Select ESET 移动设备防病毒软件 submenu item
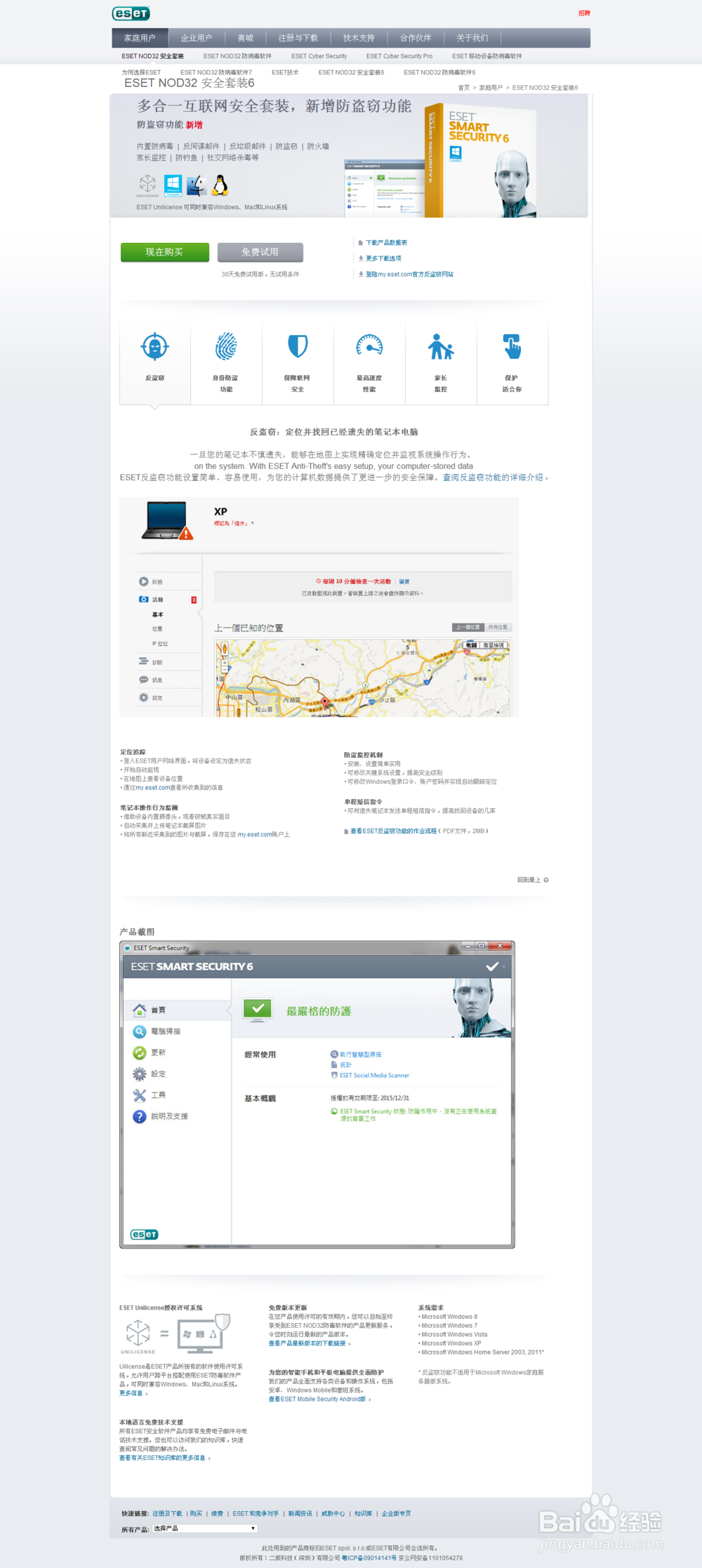The width and height of the screenshot is (702, 1568). (487, 56)
